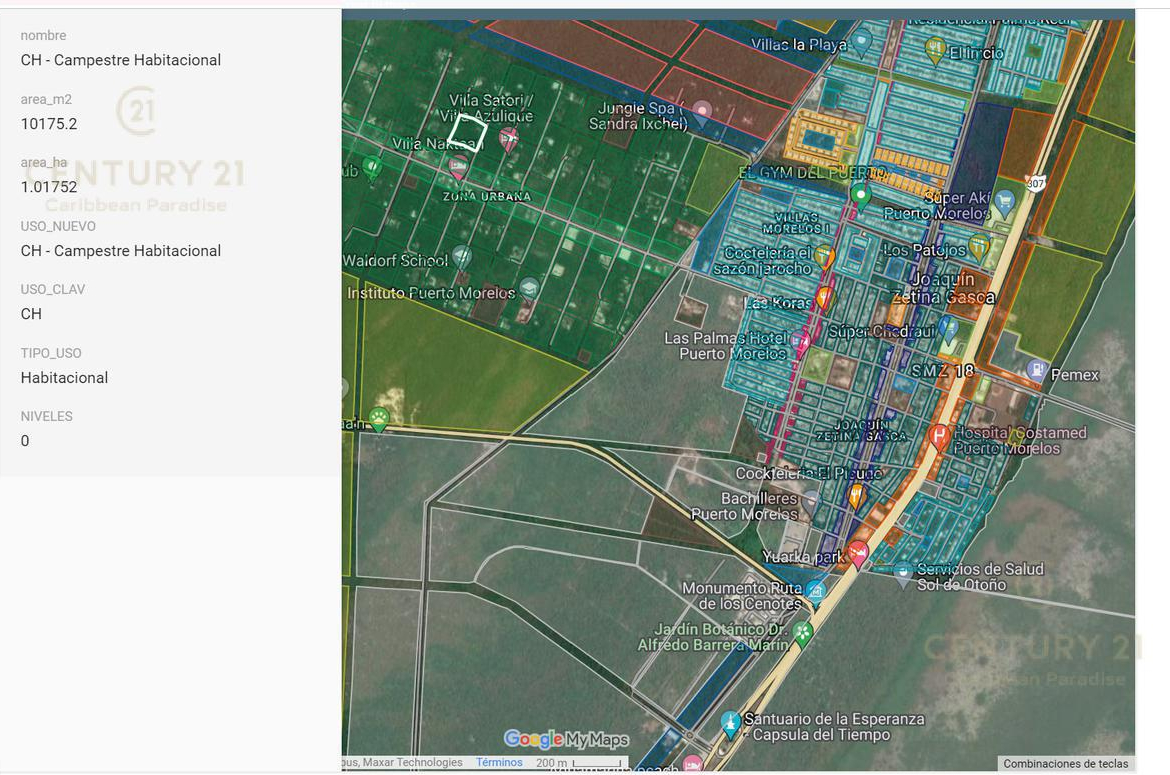
Task: Click the Waldorf School map pin
Action: pos(461,257)
